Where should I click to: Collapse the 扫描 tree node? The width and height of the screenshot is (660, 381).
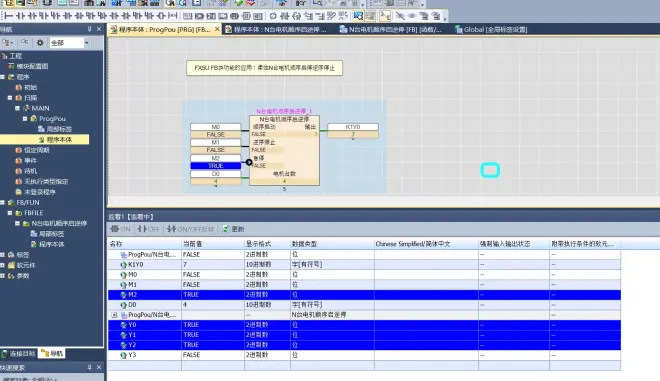point(10,97)
